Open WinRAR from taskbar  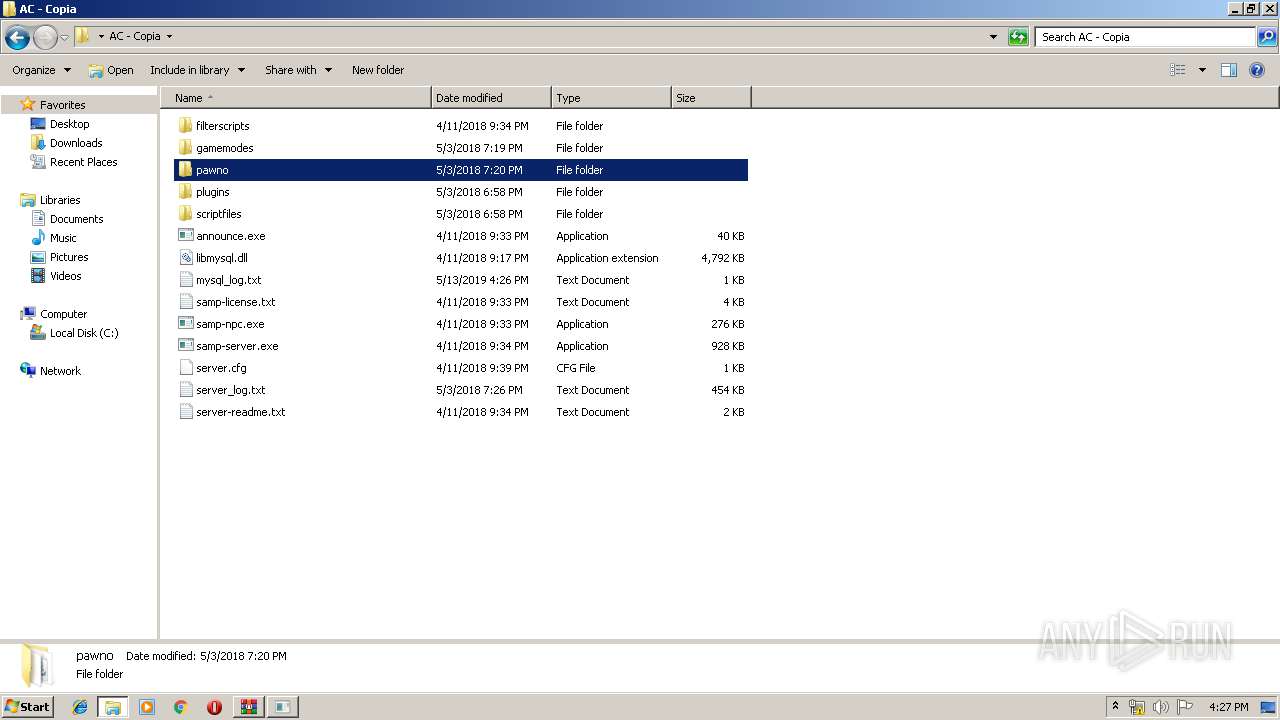[x=248, y=707]
